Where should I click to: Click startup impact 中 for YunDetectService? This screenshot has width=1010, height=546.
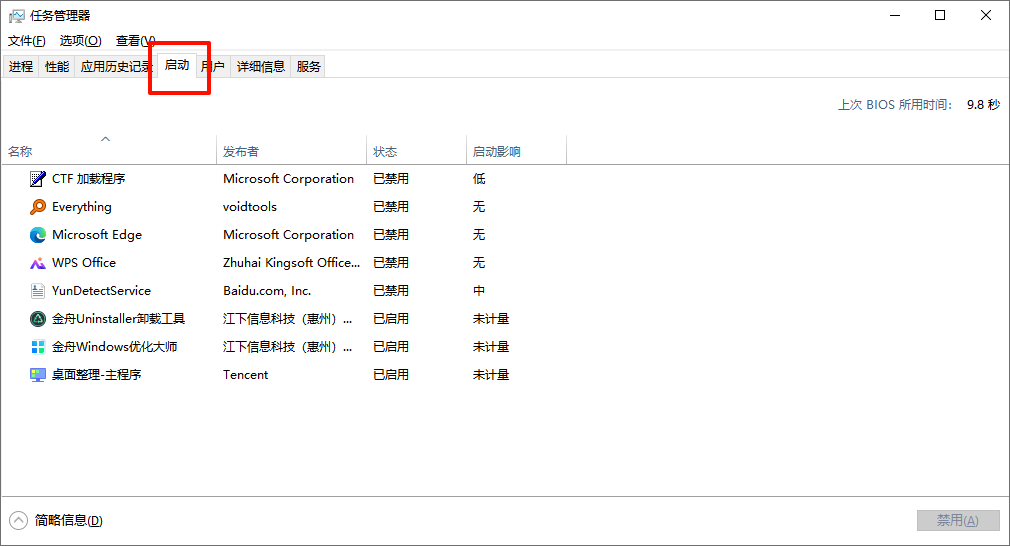479,291
